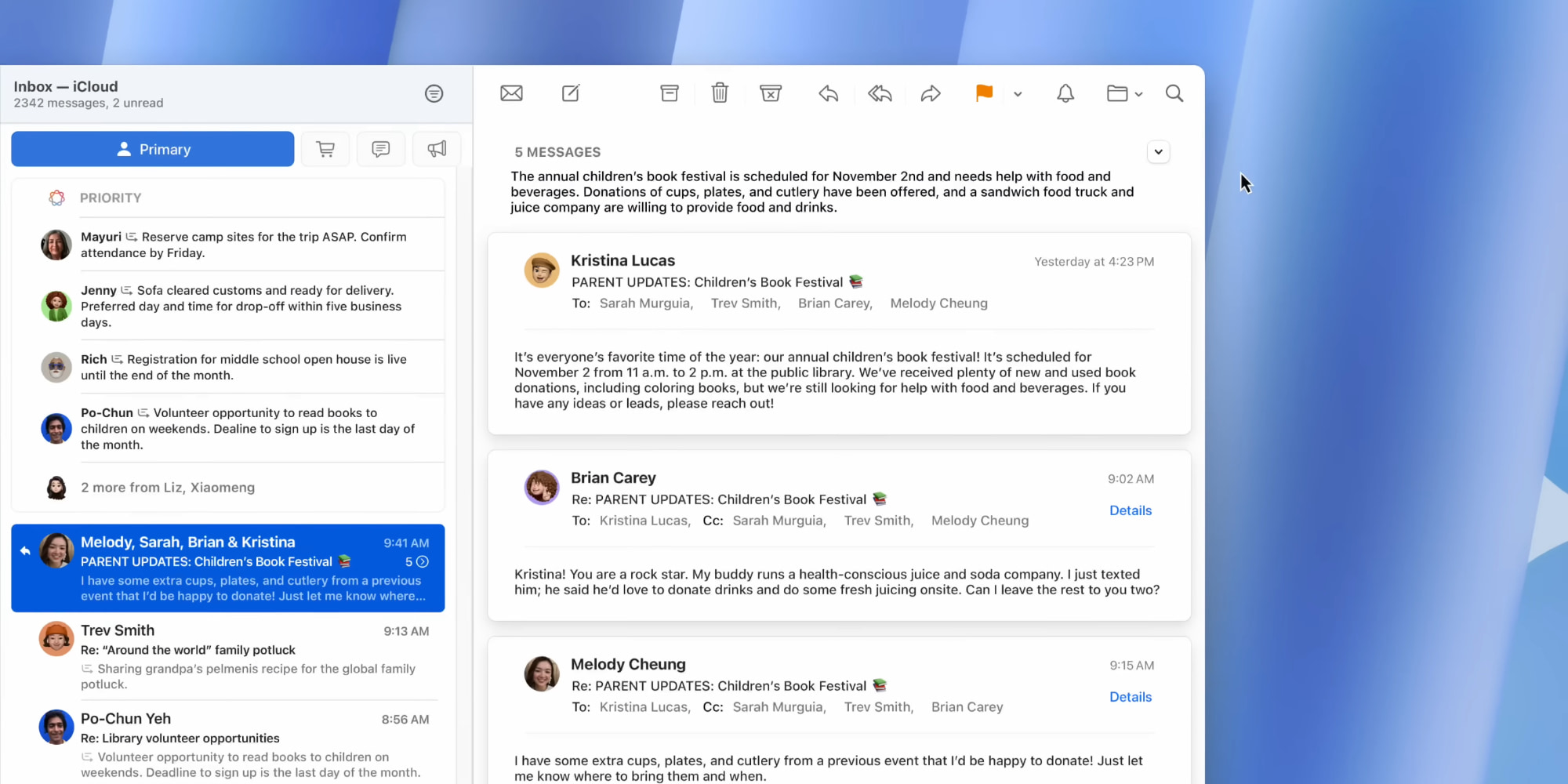Compose a new email message
The width and height of the screenshot is (1568, 784).
pos(570,93)
